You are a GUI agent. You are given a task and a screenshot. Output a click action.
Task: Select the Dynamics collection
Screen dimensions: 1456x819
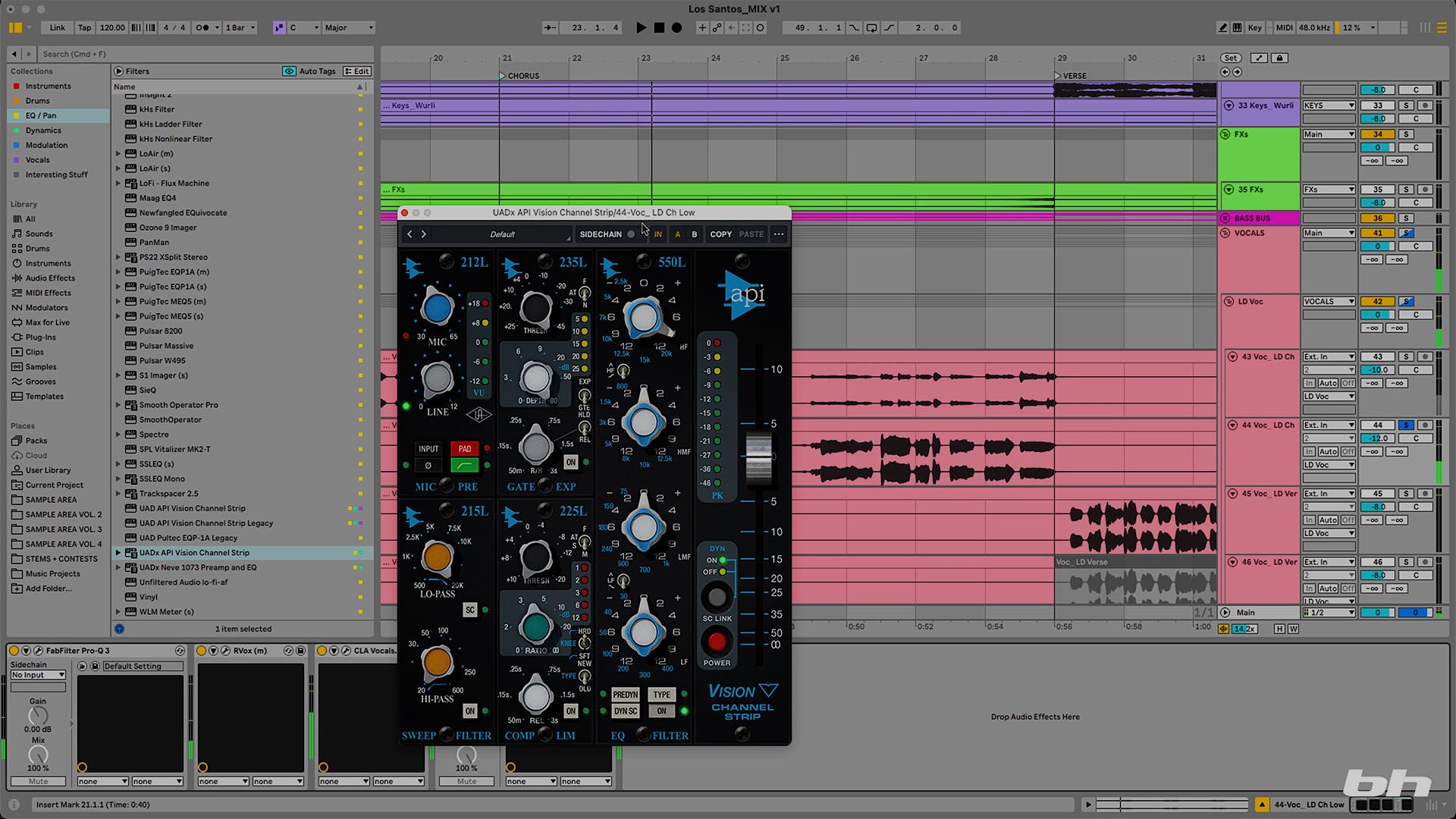tap(43, 130)
